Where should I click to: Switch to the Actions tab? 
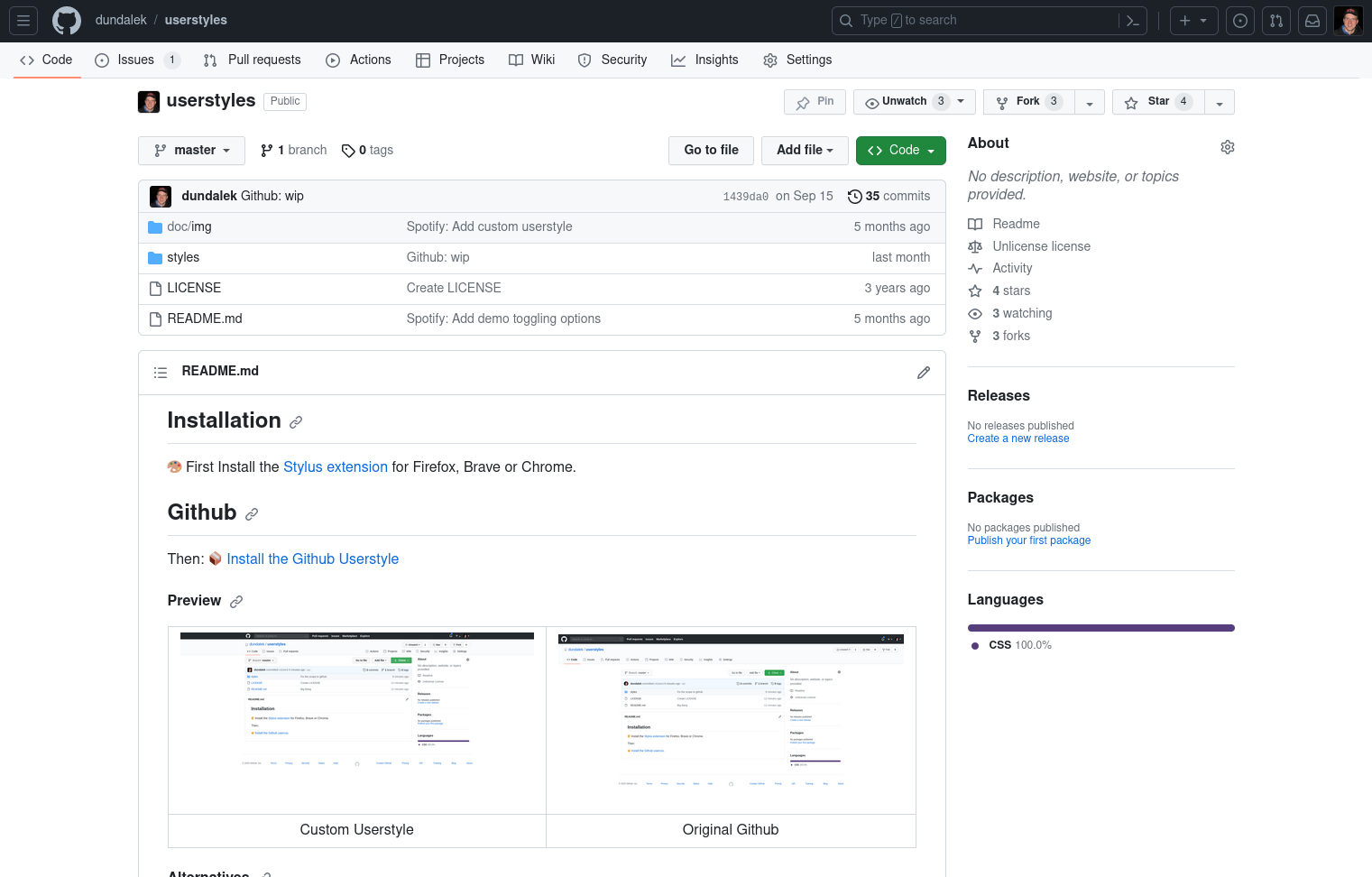click(x=358, y=60)
